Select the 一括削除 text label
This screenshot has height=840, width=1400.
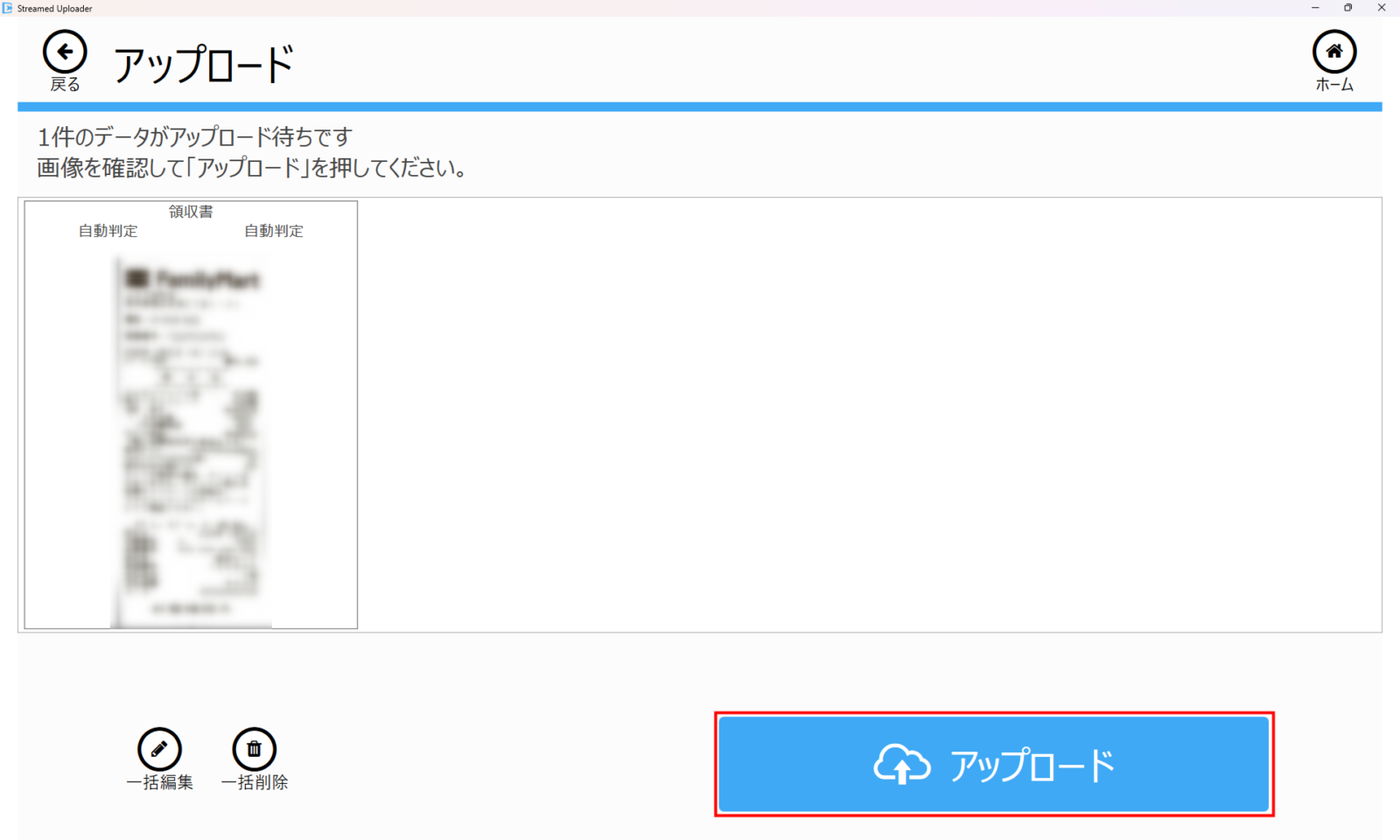254,782
